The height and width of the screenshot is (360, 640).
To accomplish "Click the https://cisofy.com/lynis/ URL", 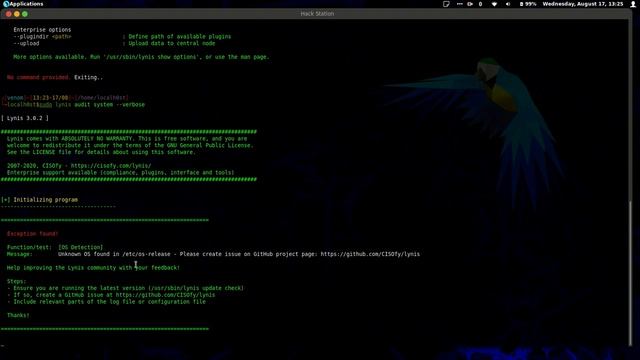I will coord(111,166).
